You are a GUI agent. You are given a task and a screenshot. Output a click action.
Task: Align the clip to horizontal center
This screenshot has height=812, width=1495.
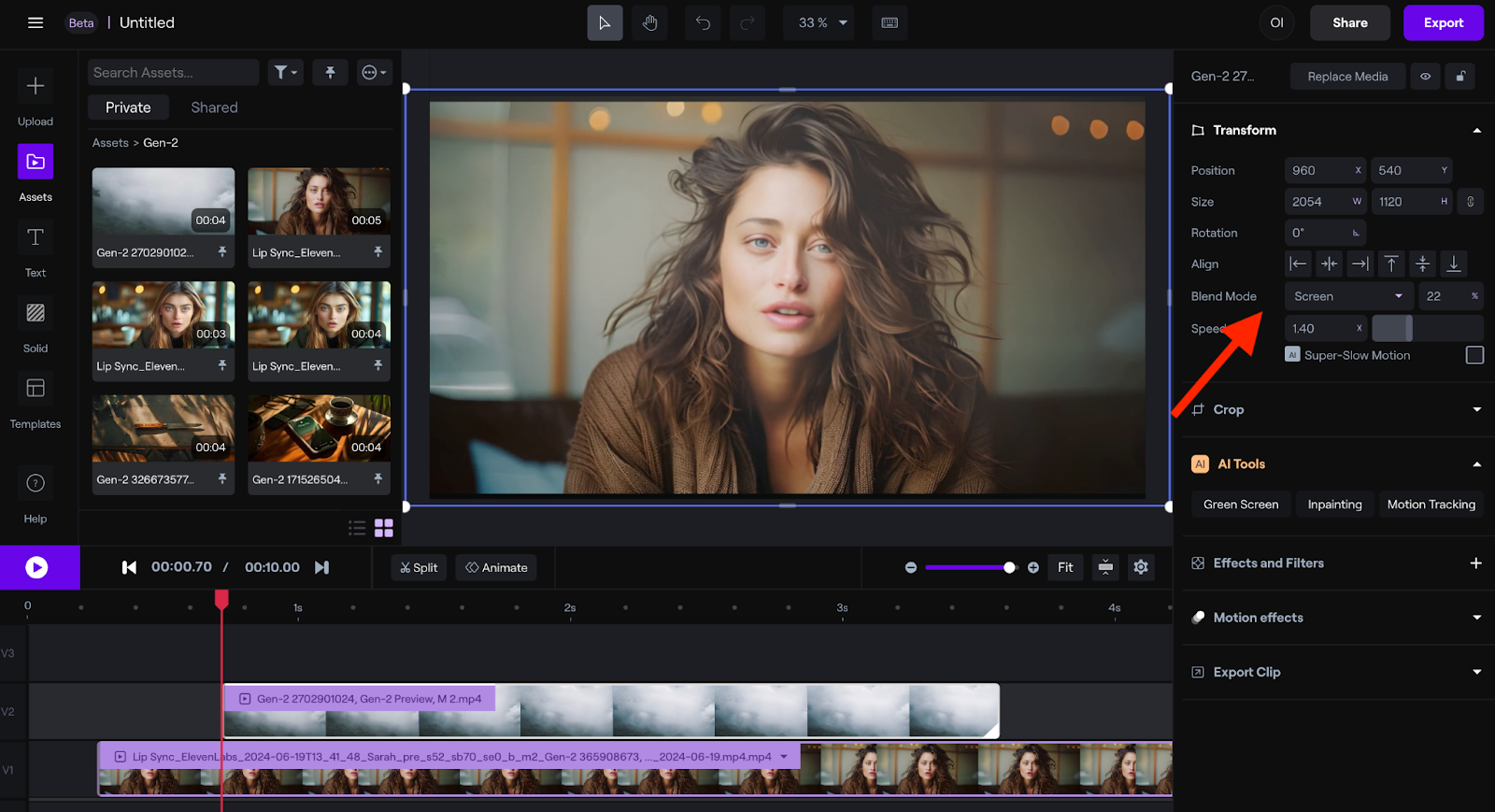point(1329,264)
